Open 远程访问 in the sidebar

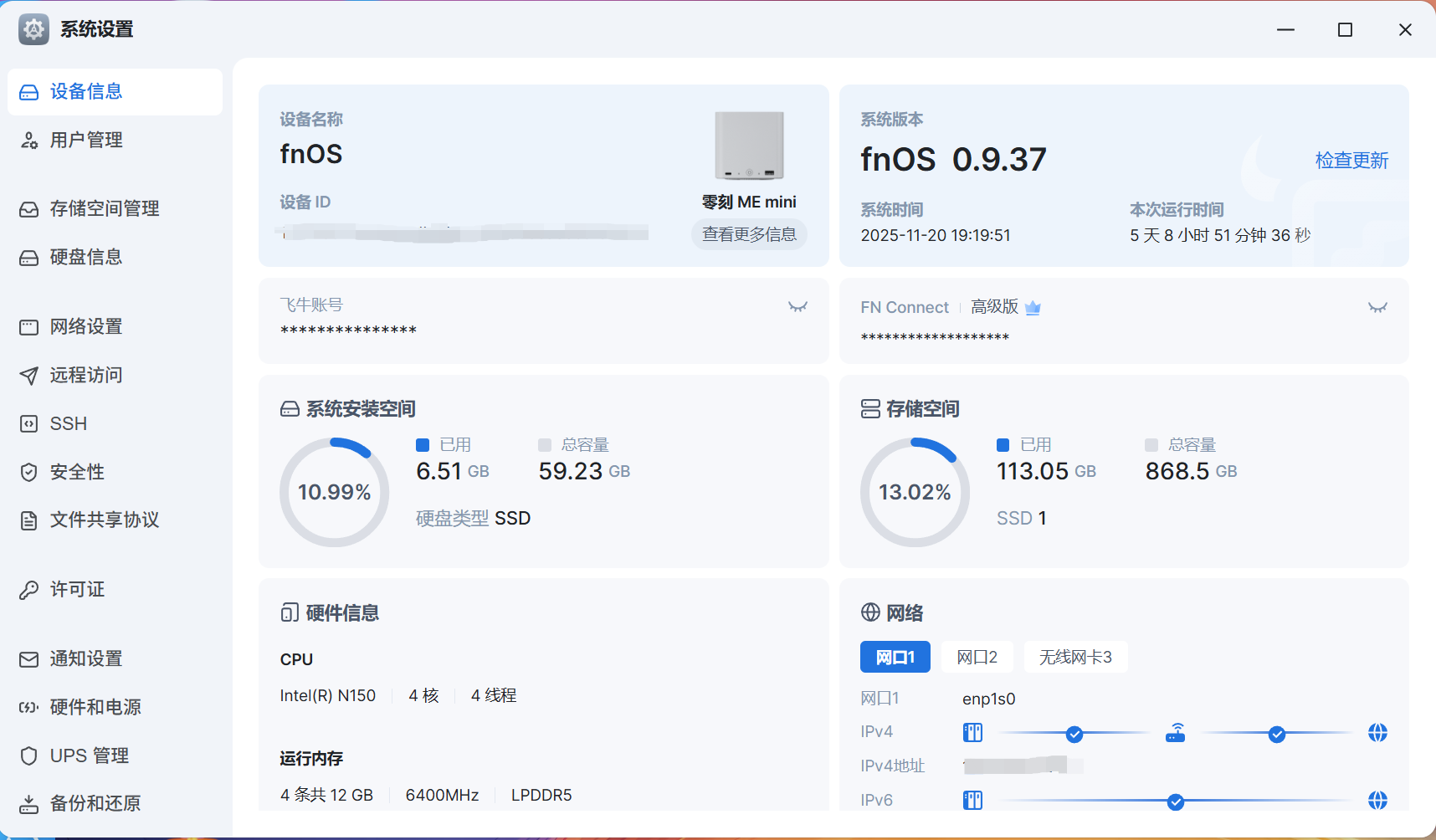click(x=115, y=375)
